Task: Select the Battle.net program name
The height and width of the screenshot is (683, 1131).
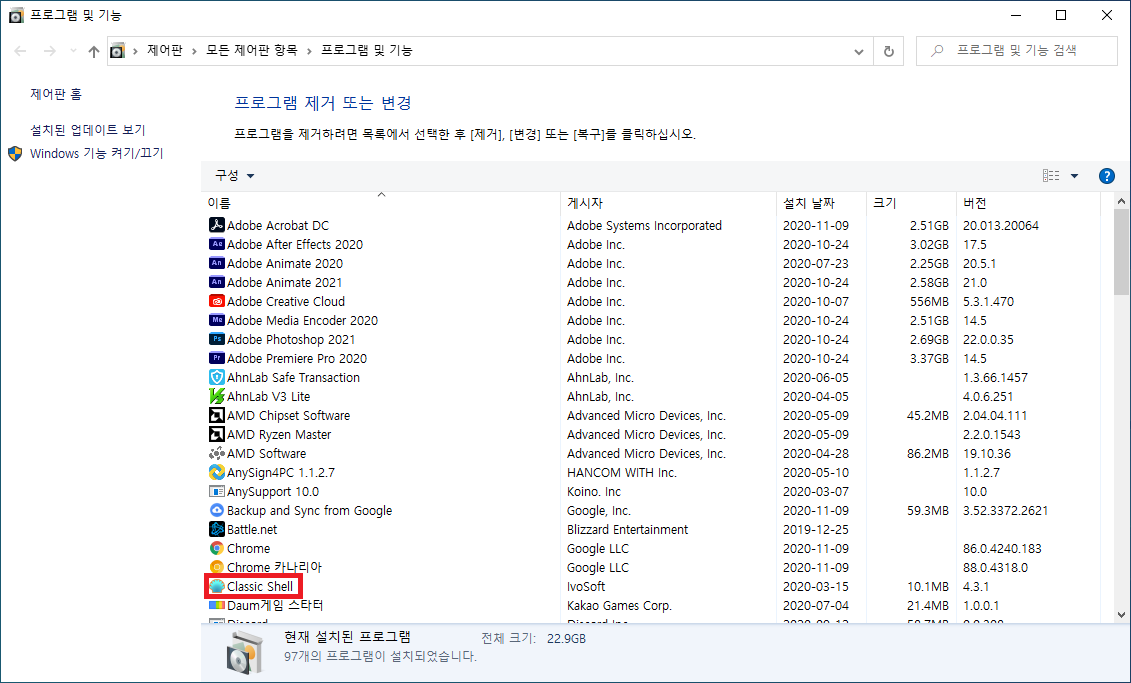Action: 252,529
